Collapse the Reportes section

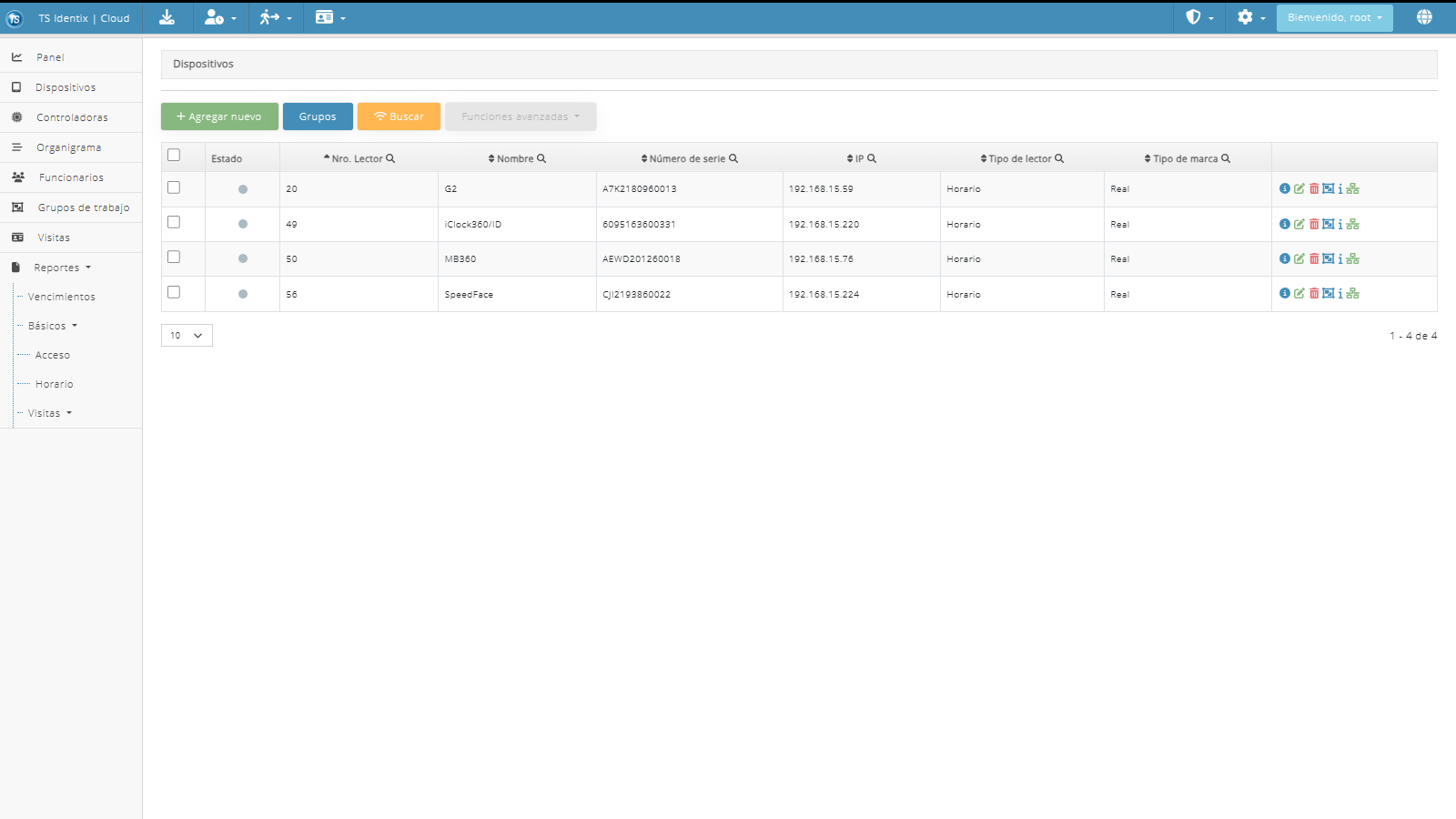point(63,268)
